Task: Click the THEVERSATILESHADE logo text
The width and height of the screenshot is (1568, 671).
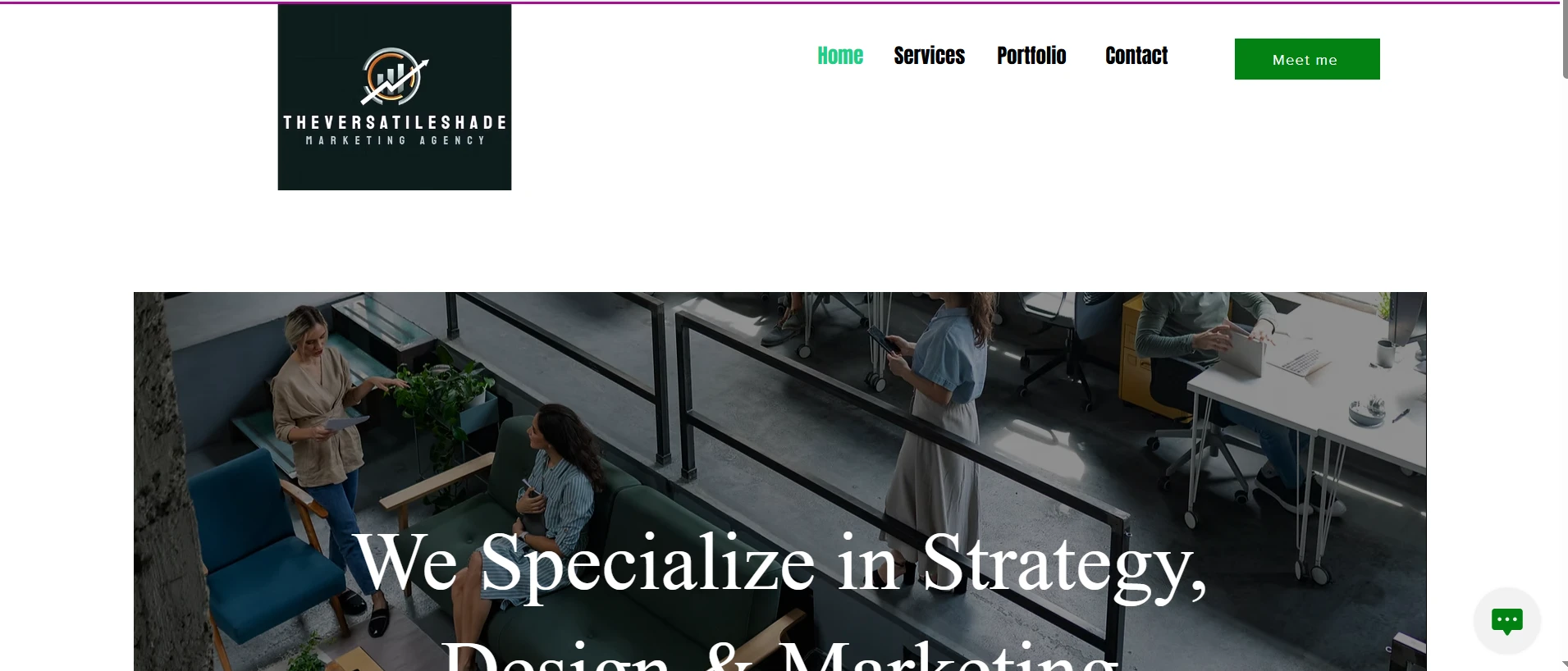Action: pyautogui.click(x=395, y=123)
